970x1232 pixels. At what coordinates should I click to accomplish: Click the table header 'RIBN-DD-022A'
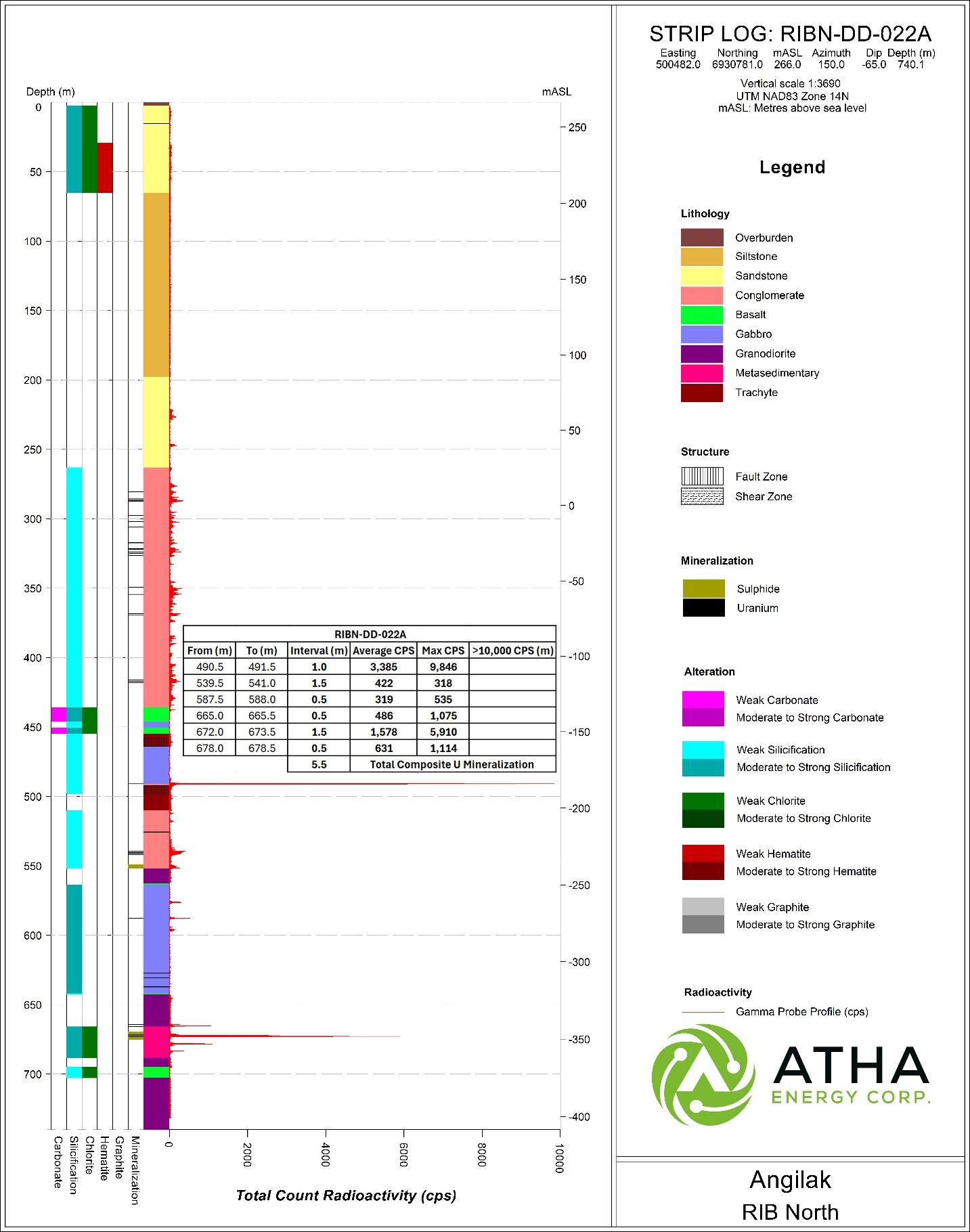click(370, 634)
